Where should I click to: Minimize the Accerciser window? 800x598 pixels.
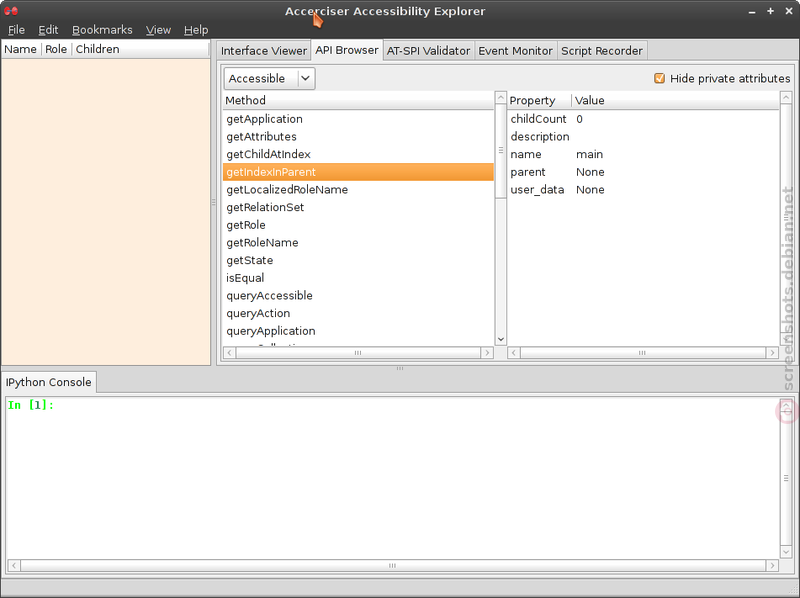(752, 11)
